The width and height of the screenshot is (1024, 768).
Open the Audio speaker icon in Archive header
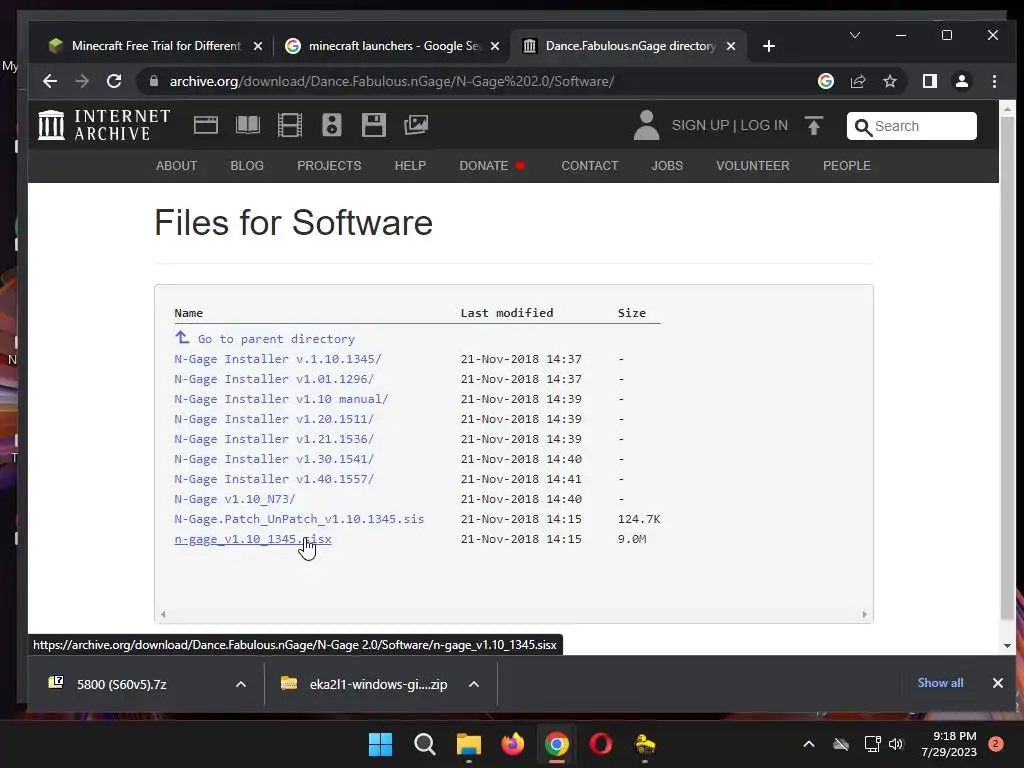(332, 125)
